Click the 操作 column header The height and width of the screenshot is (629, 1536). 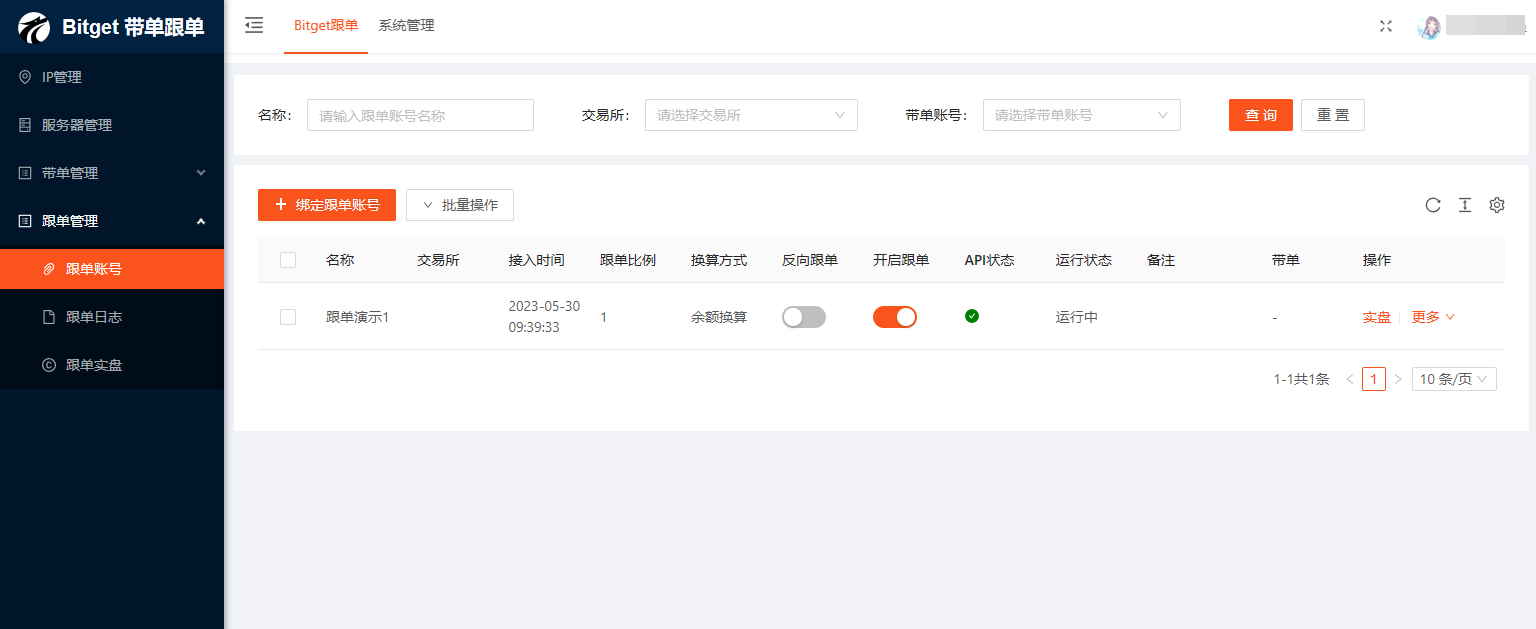point(1377,260)
